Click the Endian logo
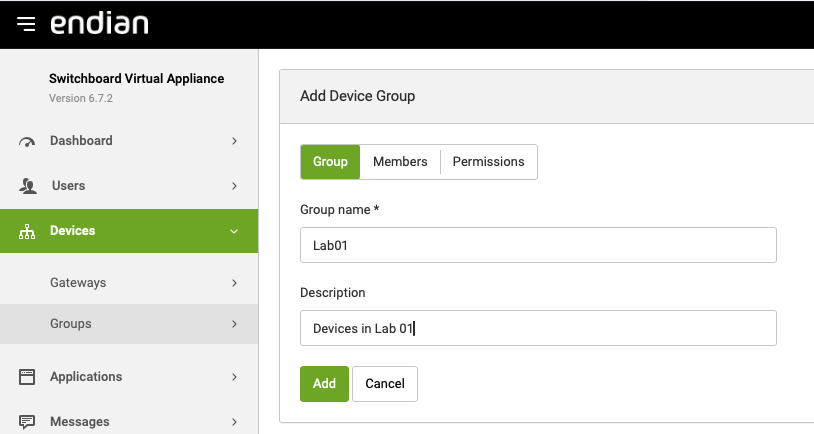The width and height of the screenshot is (814, 434). click(x=100, y=23)
